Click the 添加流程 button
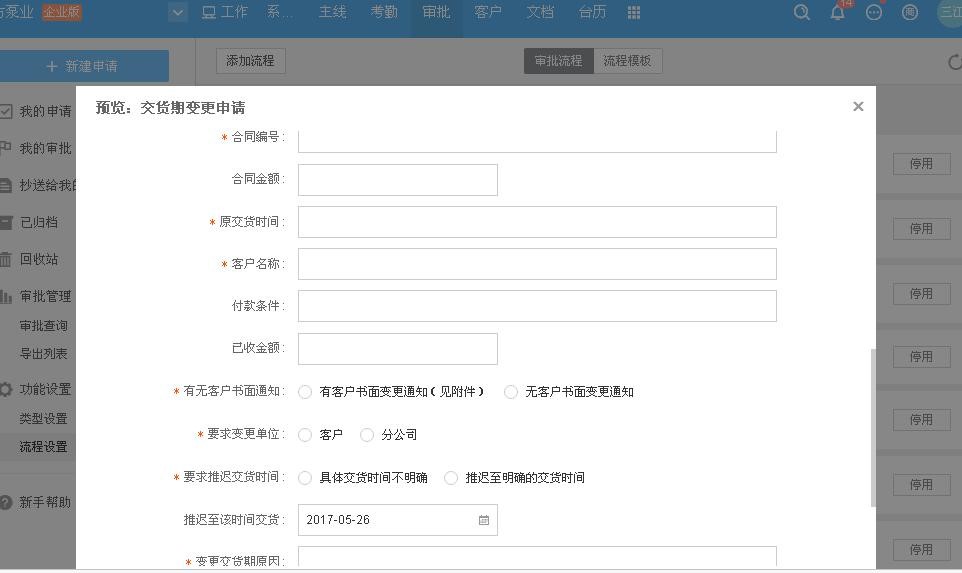This screenshot has width=962, height=573. [x=250, y=61]
